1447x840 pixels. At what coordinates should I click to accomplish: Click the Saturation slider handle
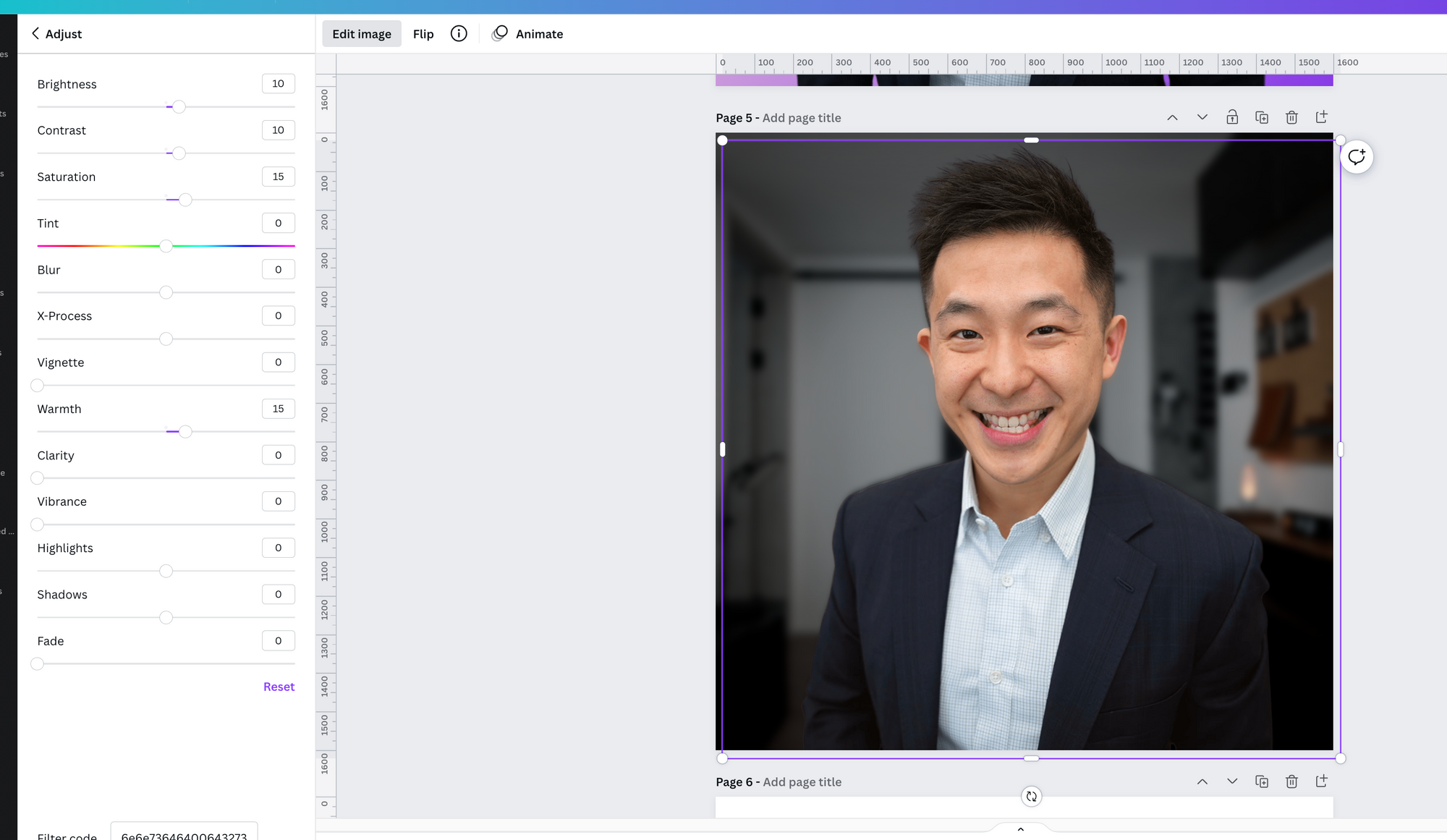click(x=185, y=200)
